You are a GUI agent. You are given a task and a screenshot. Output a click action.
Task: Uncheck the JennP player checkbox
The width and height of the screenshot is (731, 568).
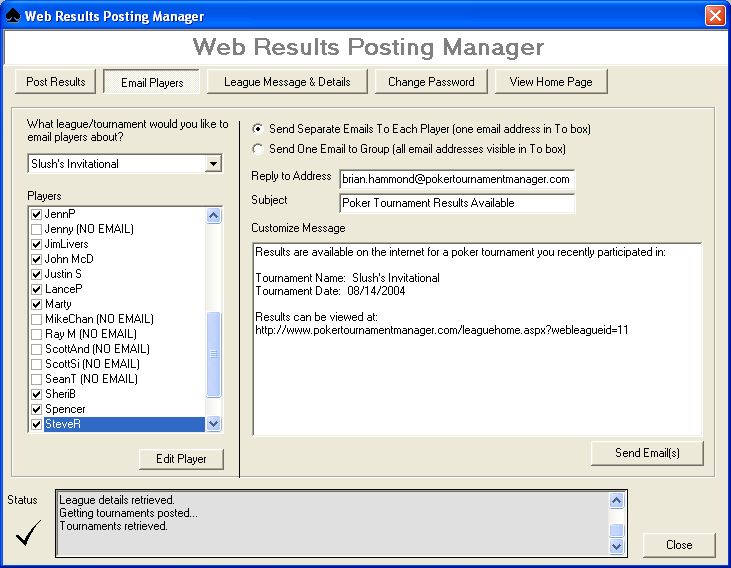point(36,214)
